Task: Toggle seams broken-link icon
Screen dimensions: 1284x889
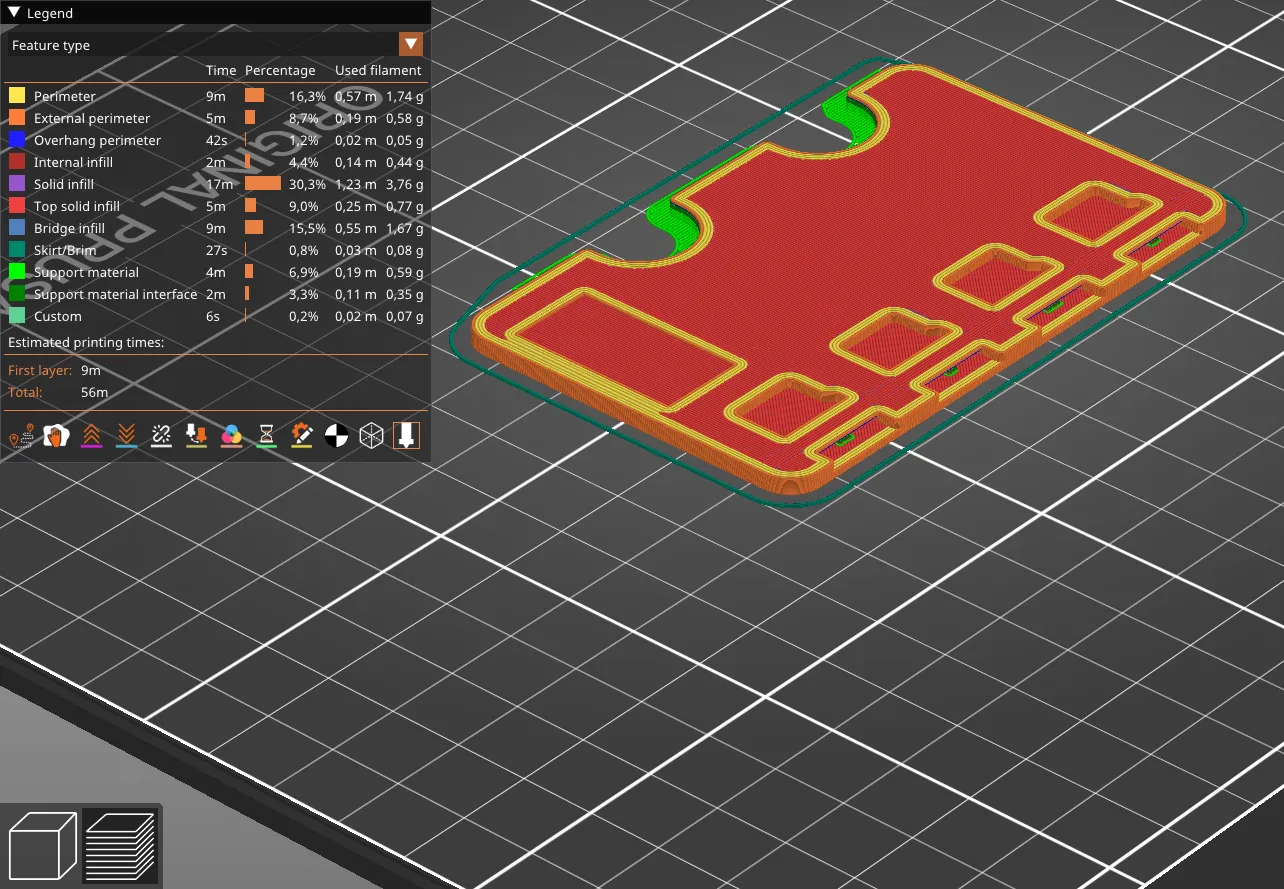Action: click(161, 435)
